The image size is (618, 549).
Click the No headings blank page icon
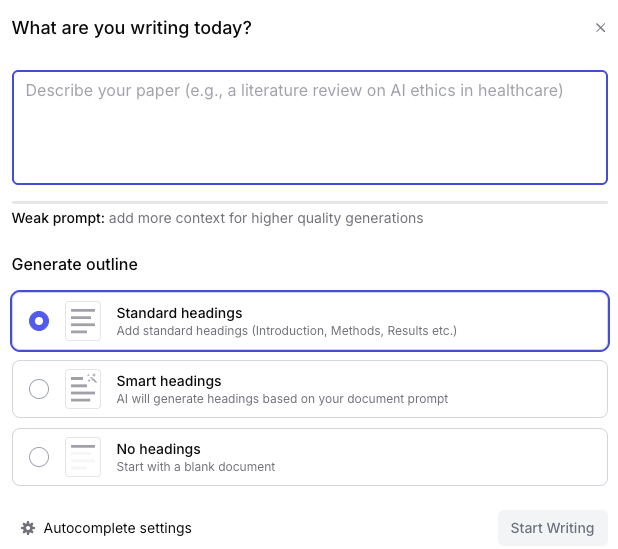(x=83, y=457)
